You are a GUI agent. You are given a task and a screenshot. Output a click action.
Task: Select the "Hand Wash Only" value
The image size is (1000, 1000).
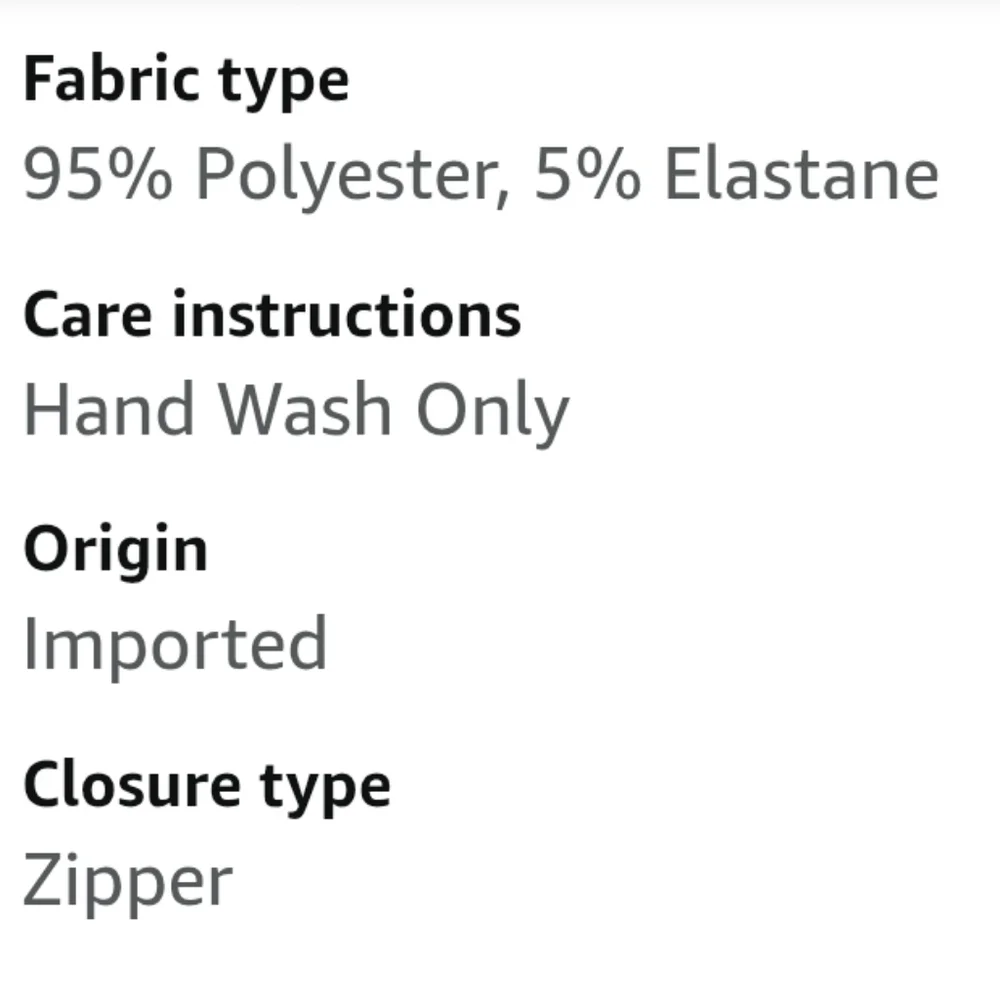click(297, 412)
